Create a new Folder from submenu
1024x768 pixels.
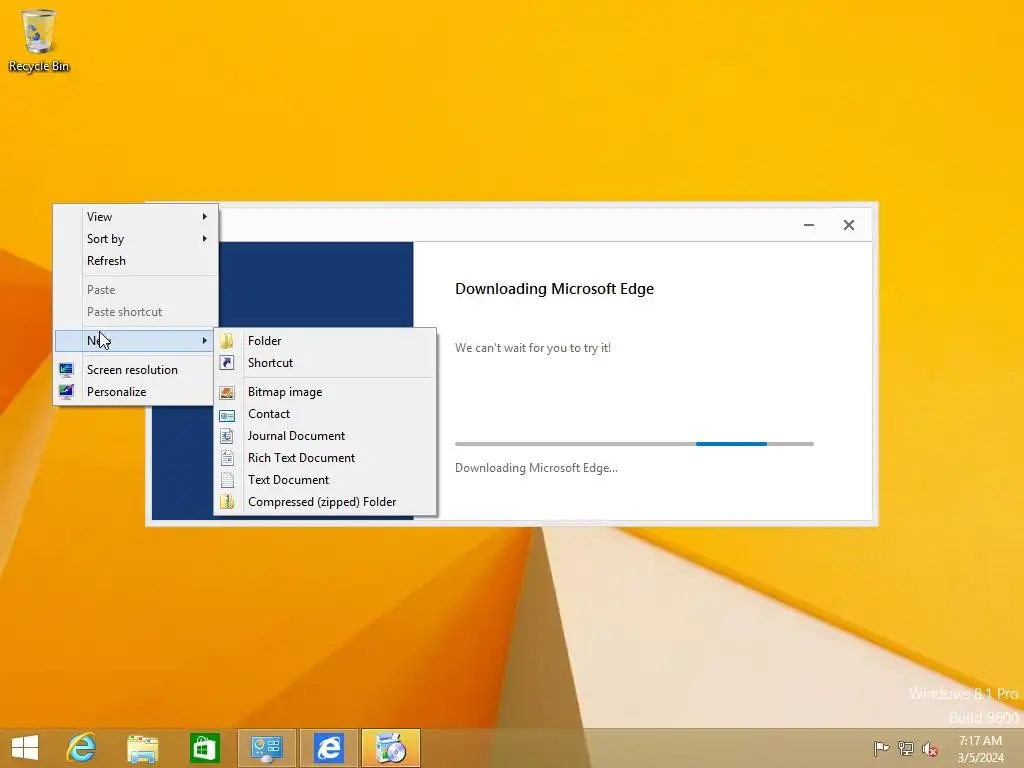pos(325,340)
